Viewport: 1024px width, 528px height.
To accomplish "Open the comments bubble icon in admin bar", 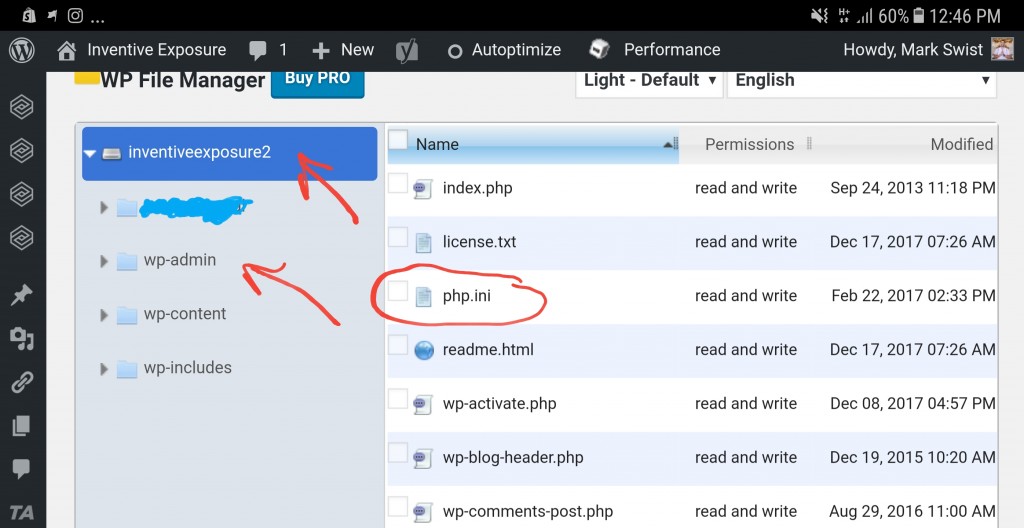I will (257, 50).
